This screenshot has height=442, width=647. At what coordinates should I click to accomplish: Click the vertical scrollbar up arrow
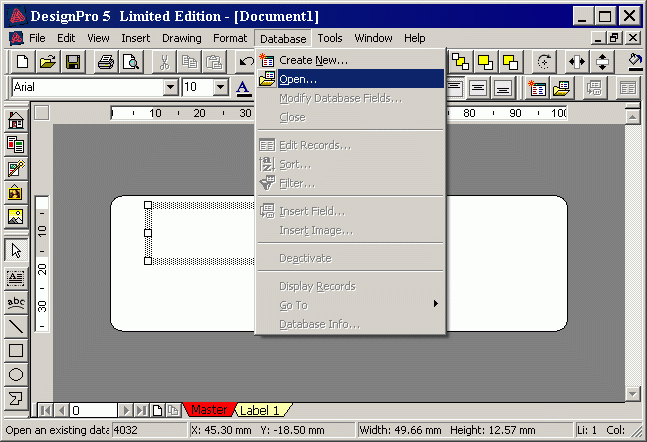click(x=633, y=118)
